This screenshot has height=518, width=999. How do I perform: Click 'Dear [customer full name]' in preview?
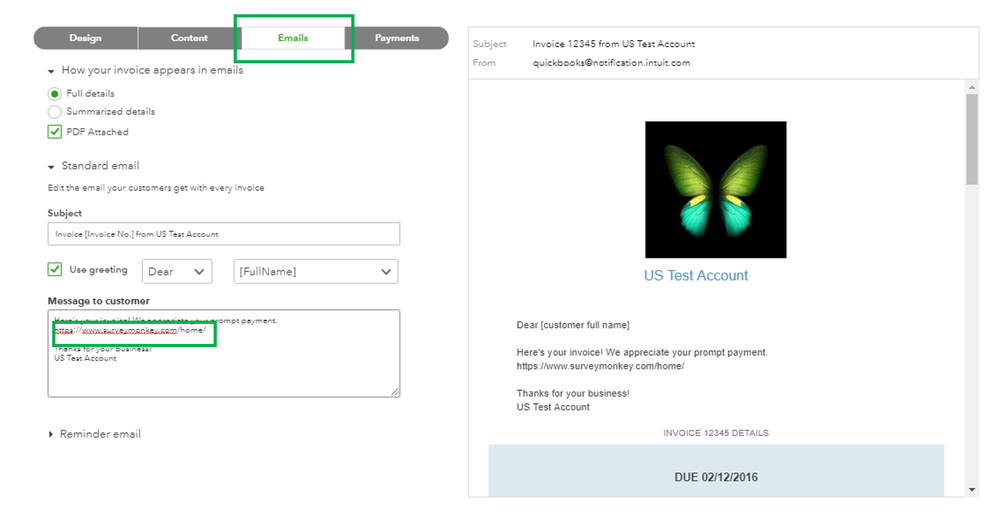(573, 325)
